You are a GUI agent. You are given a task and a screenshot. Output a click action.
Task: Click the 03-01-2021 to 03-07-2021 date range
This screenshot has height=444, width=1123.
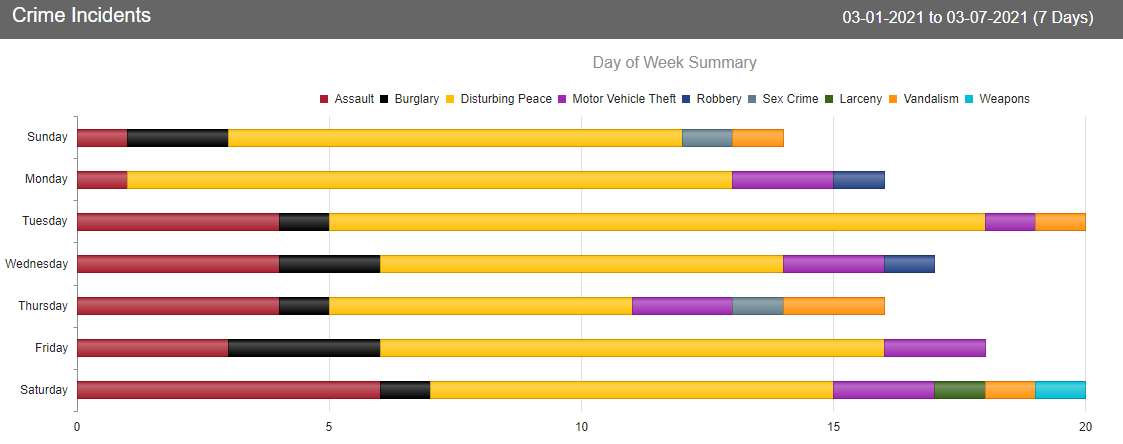pyautogui.click(x=968, y=18)
